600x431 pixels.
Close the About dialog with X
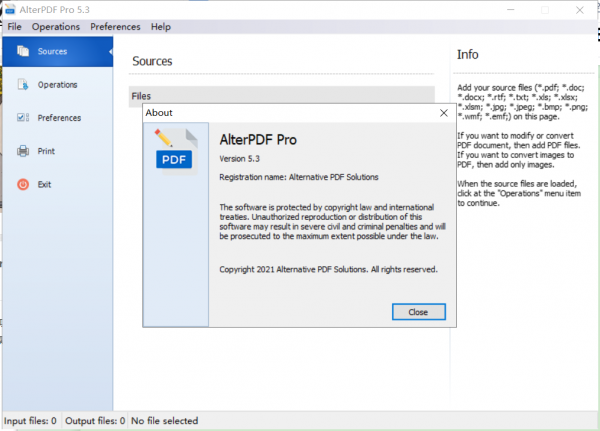click(x=443, y=113)
